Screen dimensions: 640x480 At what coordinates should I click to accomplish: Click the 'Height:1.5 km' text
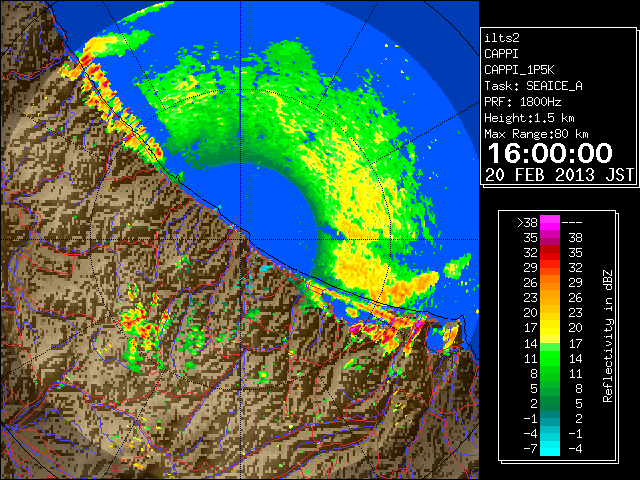[529, 118]
